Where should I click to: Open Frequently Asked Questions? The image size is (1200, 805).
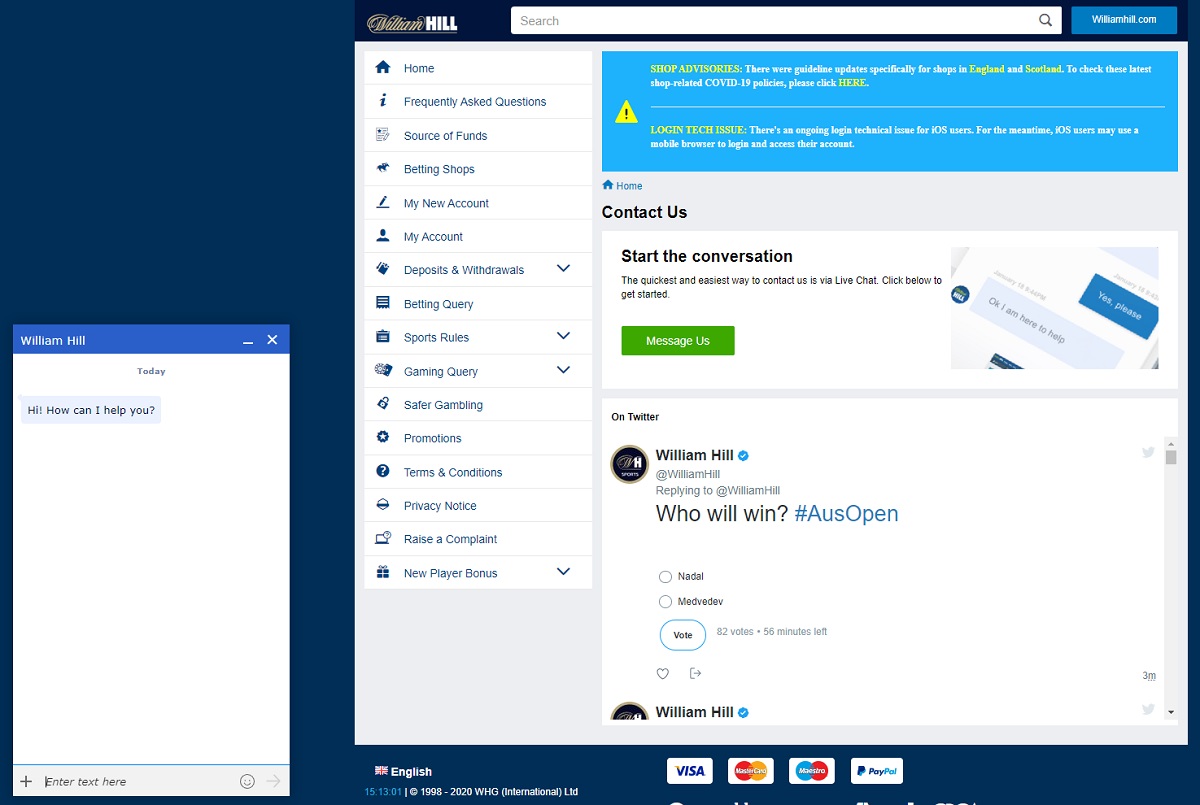[x=474, y=102]
